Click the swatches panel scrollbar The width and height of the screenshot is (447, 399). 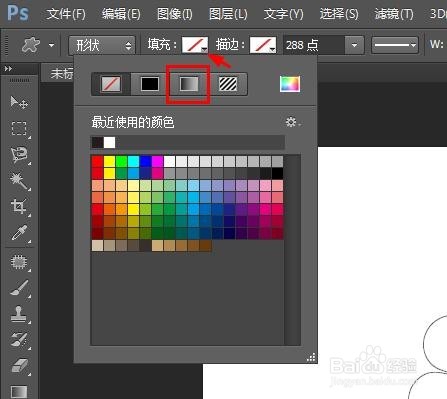(x=292, y=250)
